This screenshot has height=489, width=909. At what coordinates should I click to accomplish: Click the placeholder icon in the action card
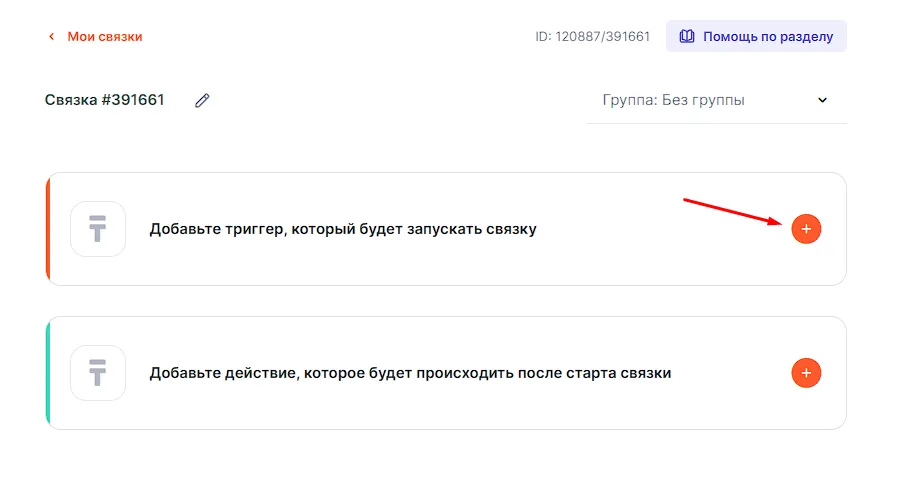(98, 373)
